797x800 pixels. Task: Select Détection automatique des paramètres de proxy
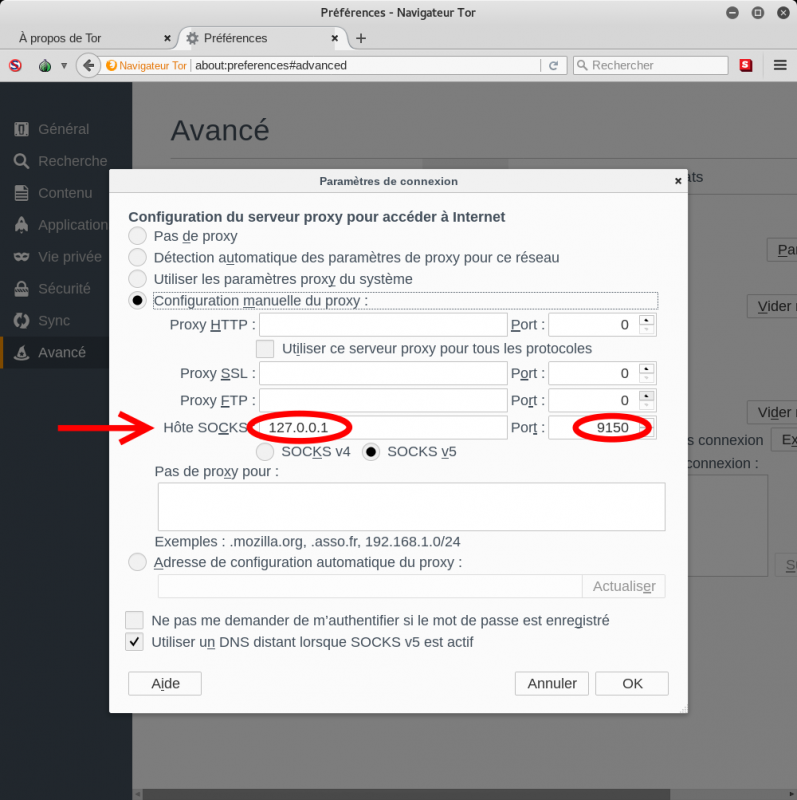click(137, 257)
